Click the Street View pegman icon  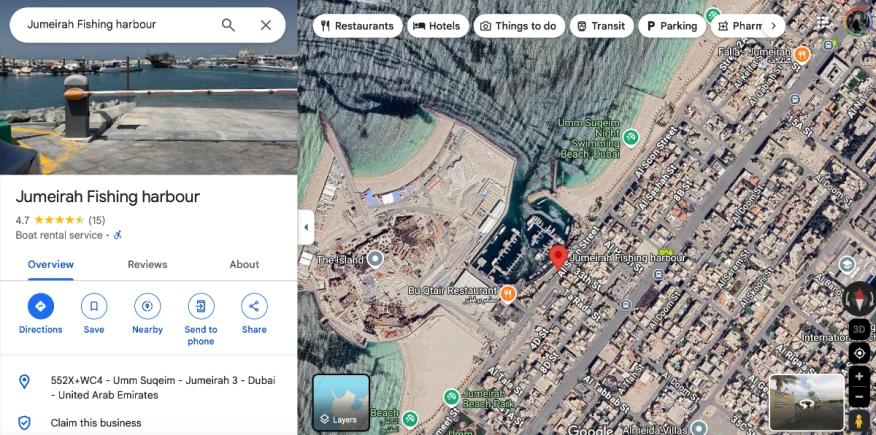click(859, 420)
